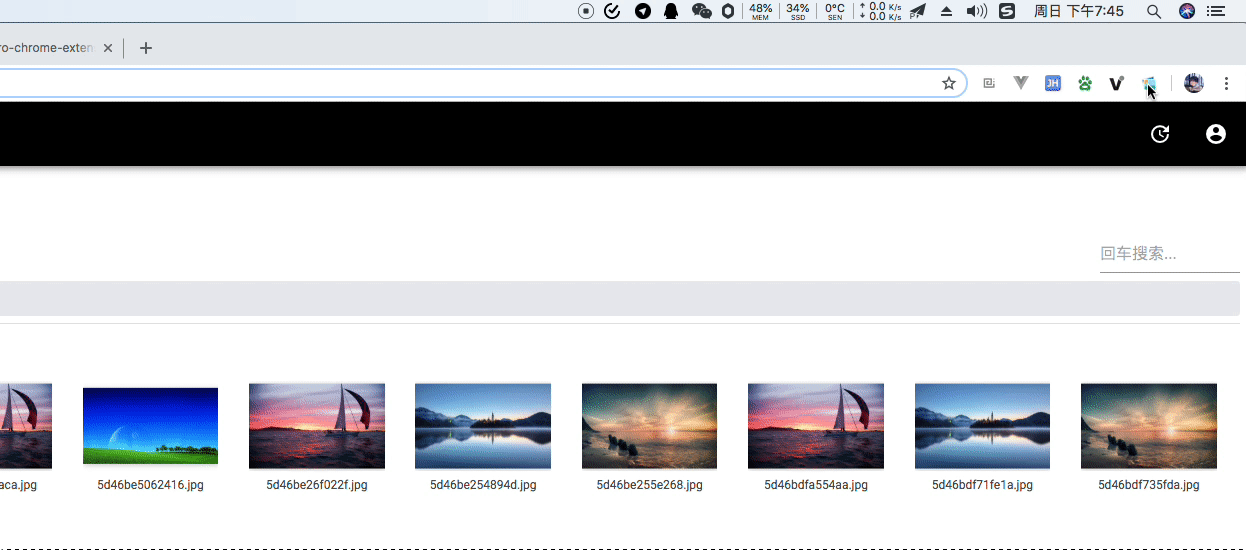The height and width of the screenshot is (550, 1246).
Task: Click the filename text 5d46bdf71fe1a.jpg
Action: [x=982, y=485]
